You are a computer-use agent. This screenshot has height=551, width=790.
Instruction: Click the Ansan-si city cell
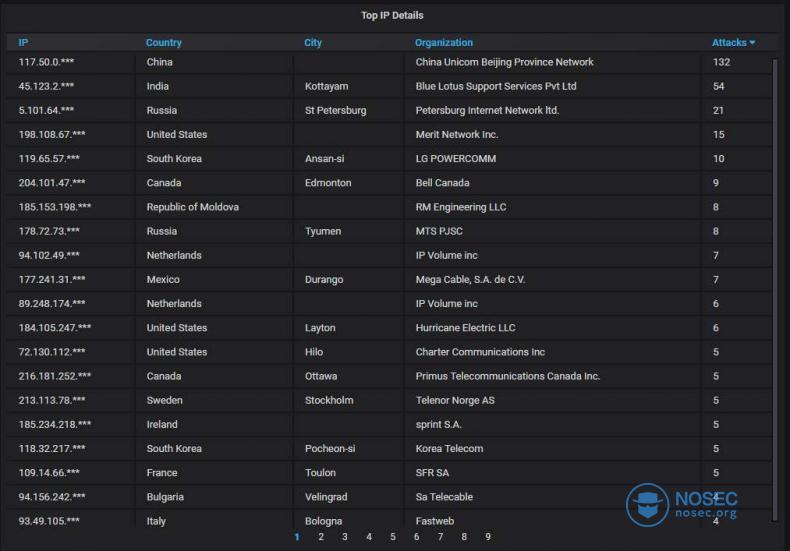(324, 159)
